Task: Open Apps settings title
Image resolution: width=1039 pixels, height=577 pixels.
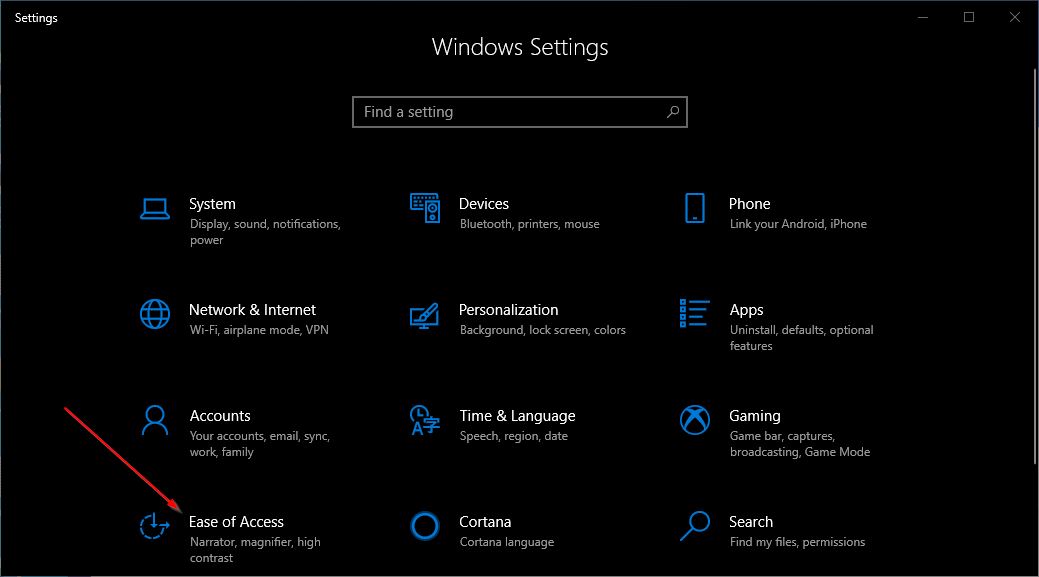Action: 746,311
